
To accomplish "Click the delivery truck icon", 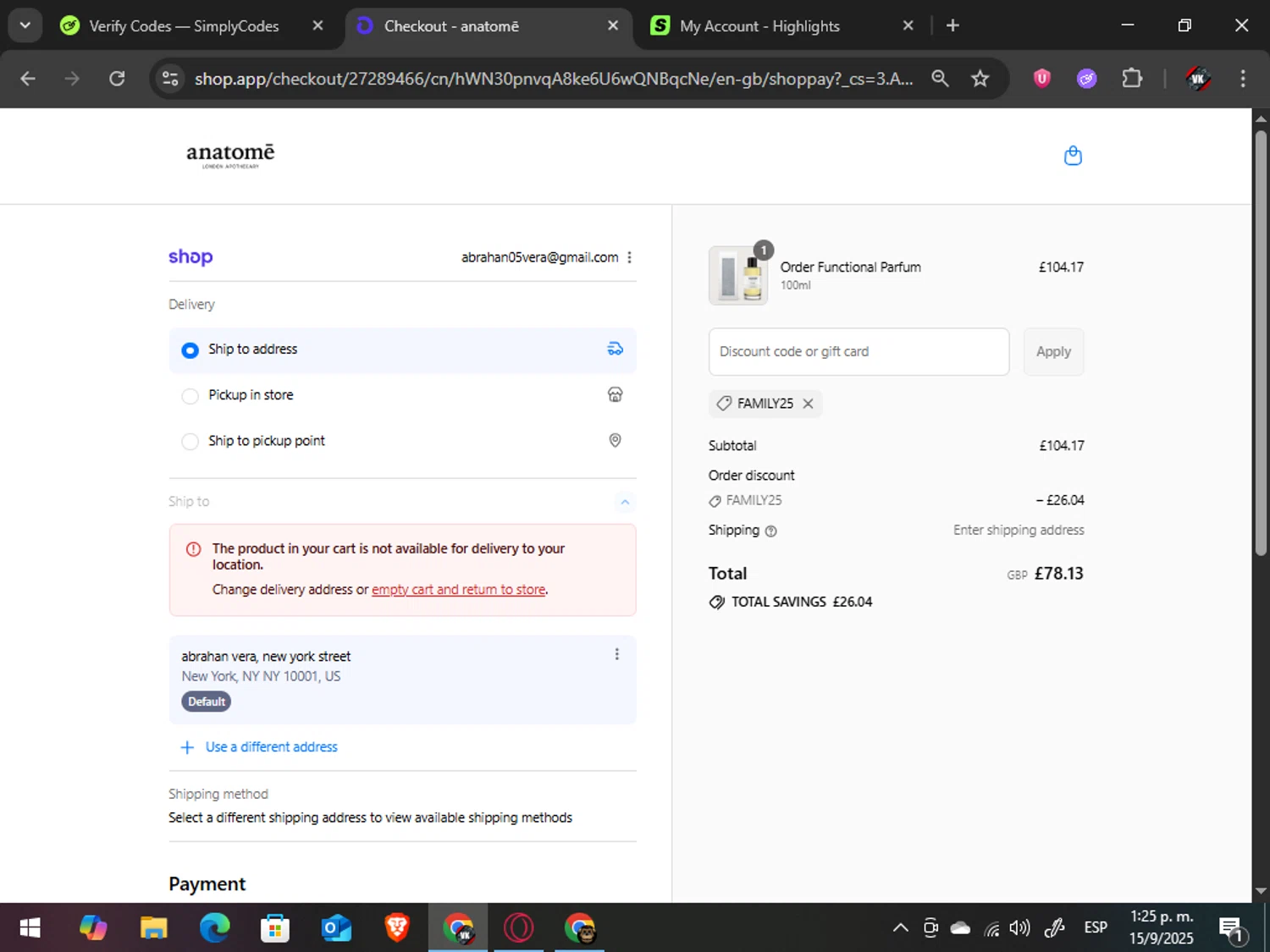I will tap(616, 349).
